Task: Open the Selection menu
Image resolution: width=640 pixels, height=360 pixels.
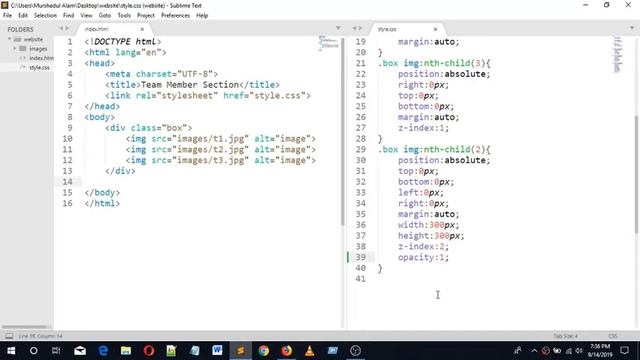Action: click(x=45, y=15)
